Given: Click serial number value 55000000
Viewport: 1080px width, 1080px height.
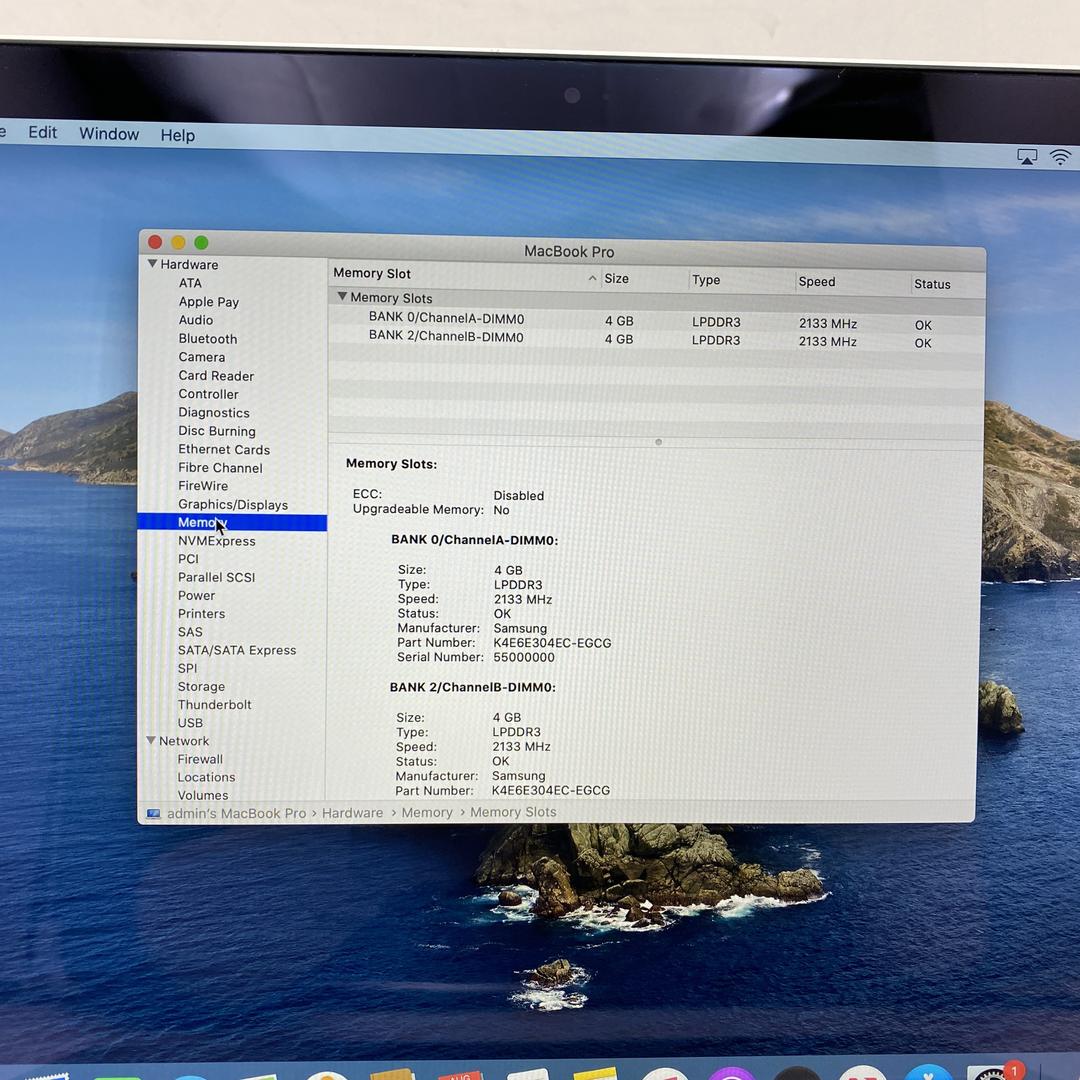Looking at the screenshot, I should (x=524, y=658).
